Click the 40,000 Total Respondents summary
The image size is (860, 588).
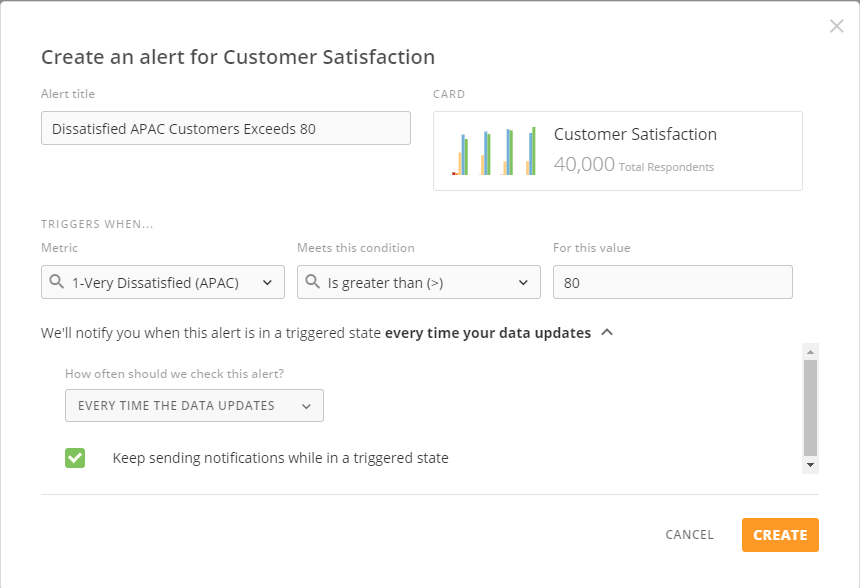coord(634,165)
